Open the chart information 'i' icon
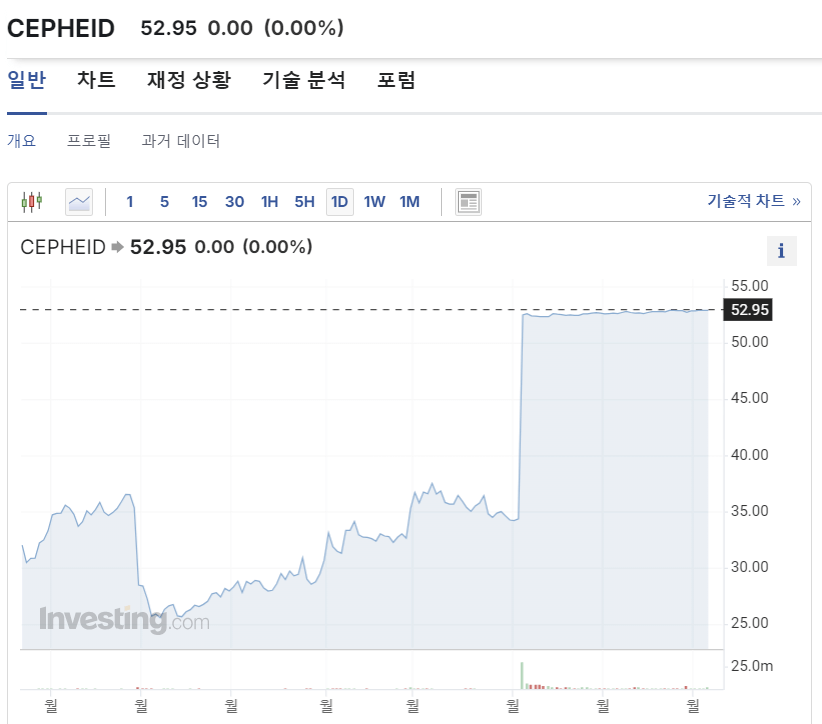Image resolution: width=822 pixels, height=724 pixels. tap(781, 251)
